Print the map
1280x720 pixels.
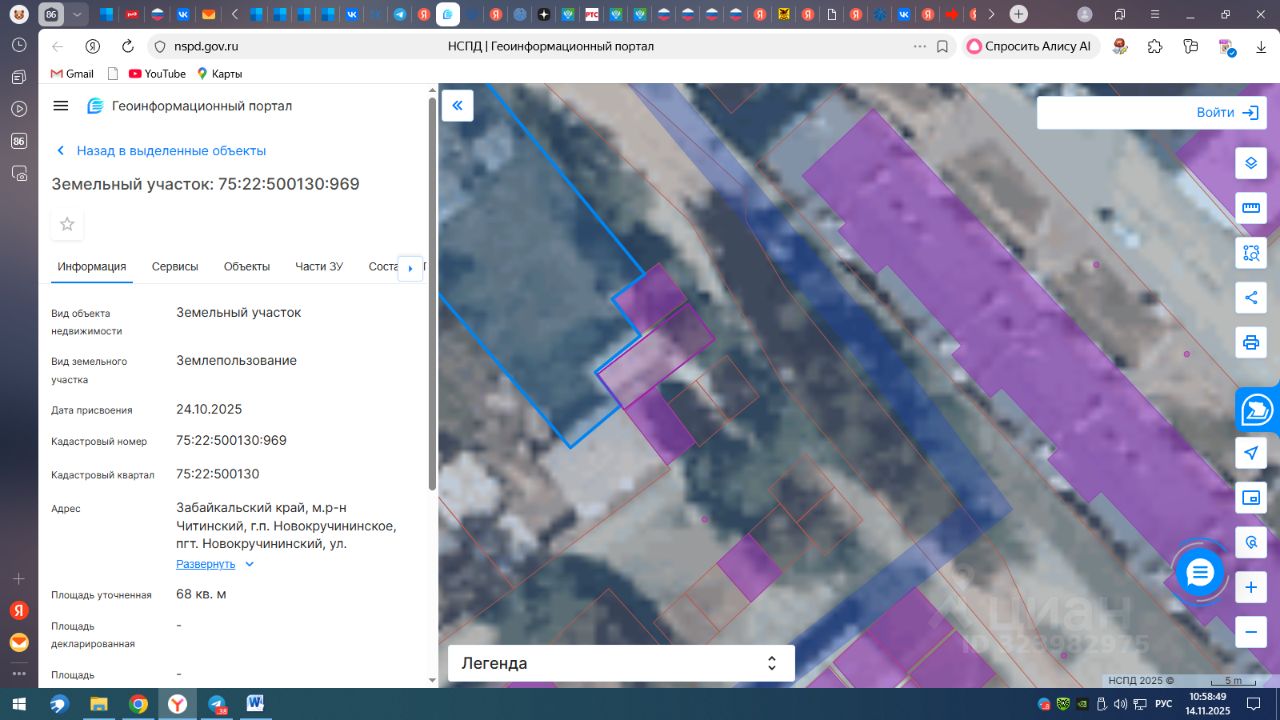(x=1250, y=342)
